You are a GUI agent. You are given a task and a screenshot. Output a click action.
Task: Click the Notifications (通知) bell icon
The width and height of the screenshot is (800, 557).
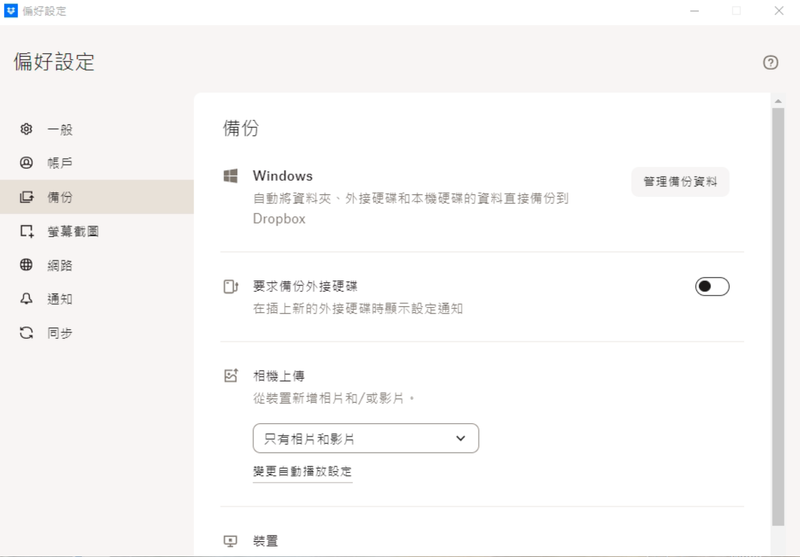27,299
